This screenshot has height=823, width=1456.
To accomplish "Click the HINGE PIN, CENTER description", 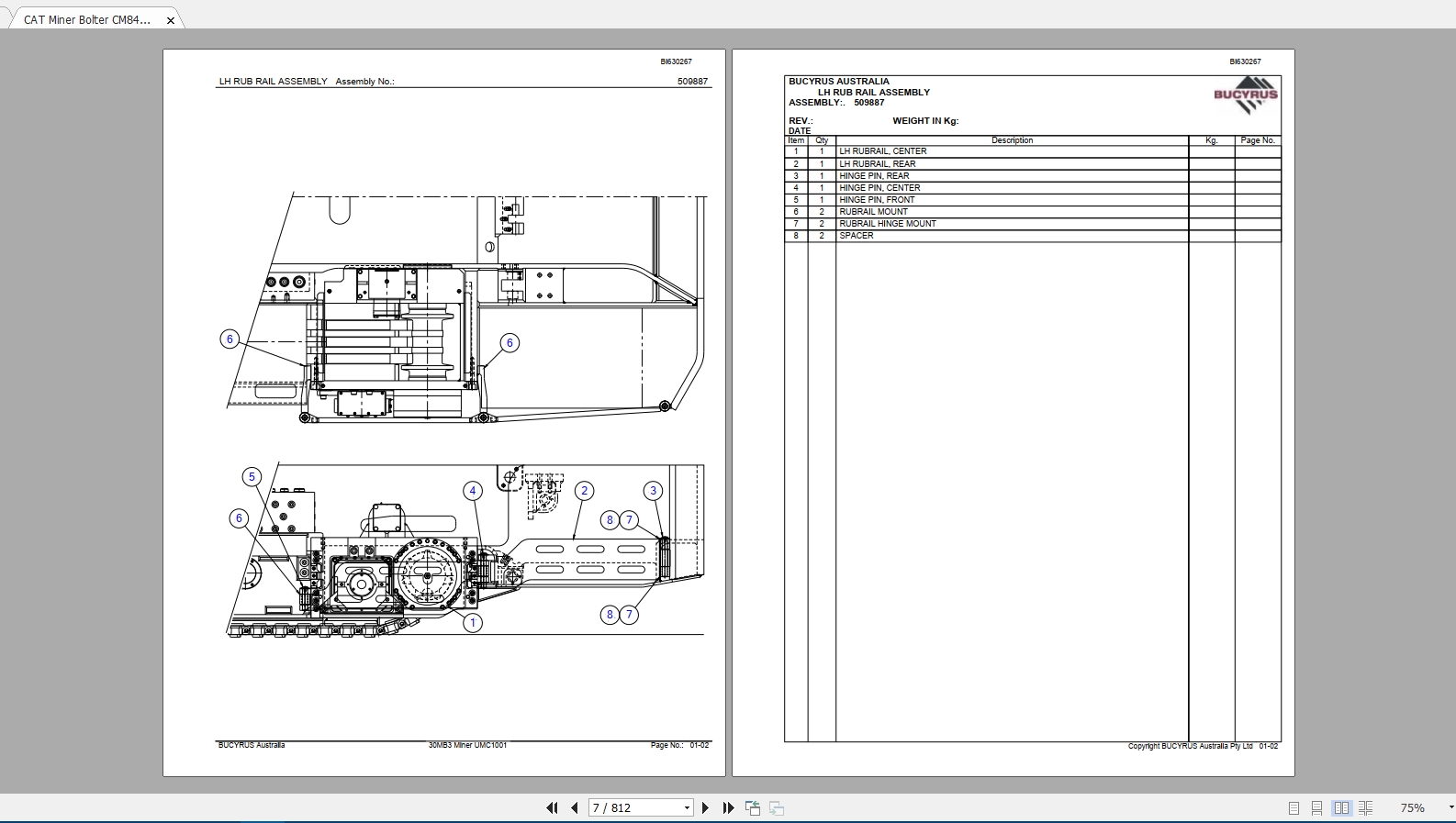I will [879, 187].
